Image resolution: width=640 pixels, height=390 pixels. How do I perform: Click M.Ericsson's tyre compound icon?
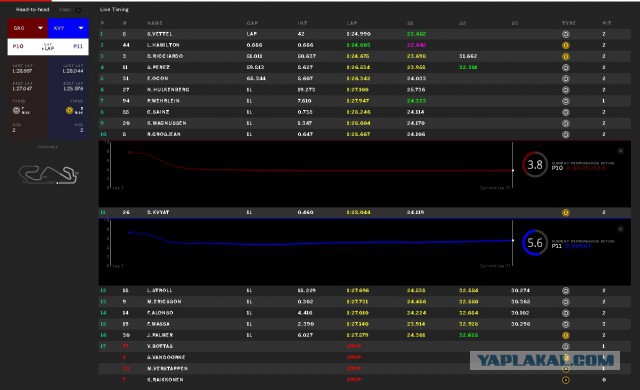(566, 302)
